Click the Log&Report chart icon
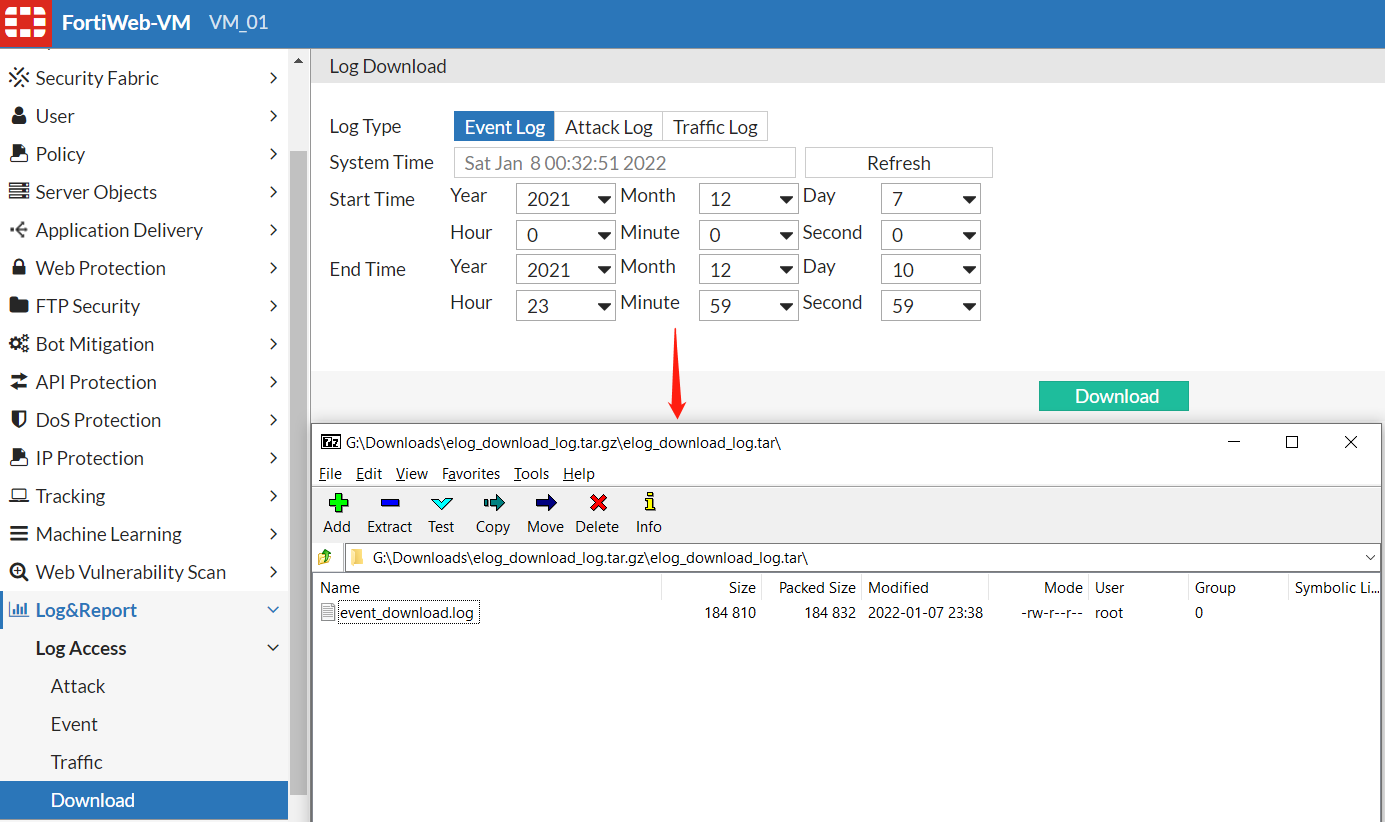 tap(18, 610)
